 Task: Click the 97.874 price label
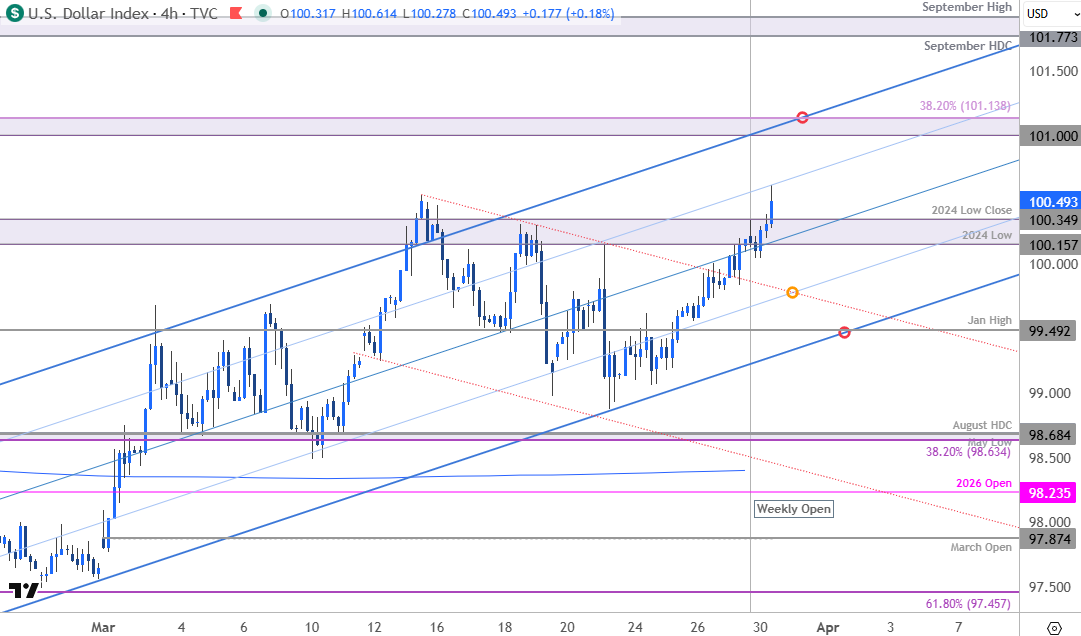[x=1050, y=538]
